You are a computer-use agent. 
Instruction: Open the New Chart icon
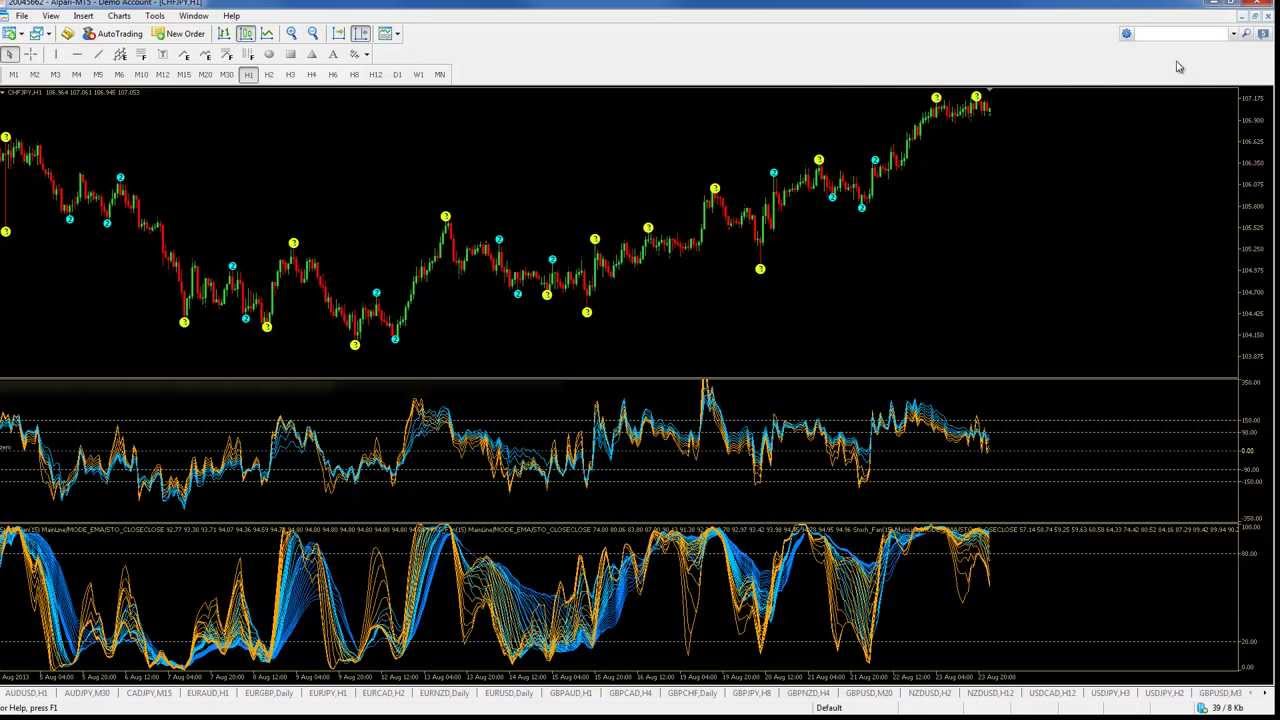point(8,34)
